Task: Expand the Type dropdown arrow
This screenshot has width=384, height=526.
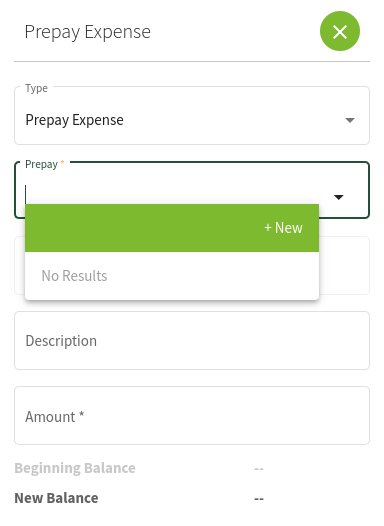Action: click(x=349, y=120)
